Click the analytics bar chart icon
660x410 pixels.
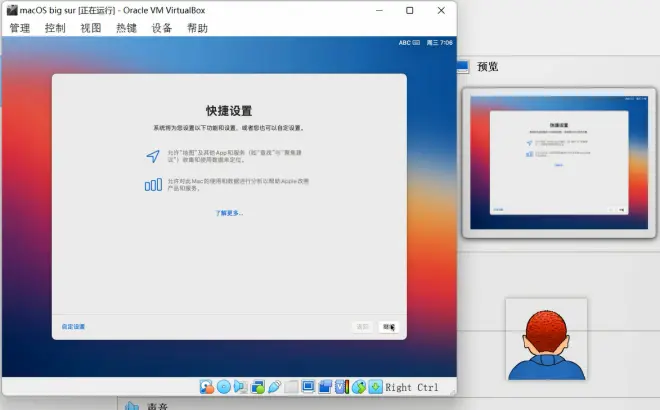click(153, 185)
